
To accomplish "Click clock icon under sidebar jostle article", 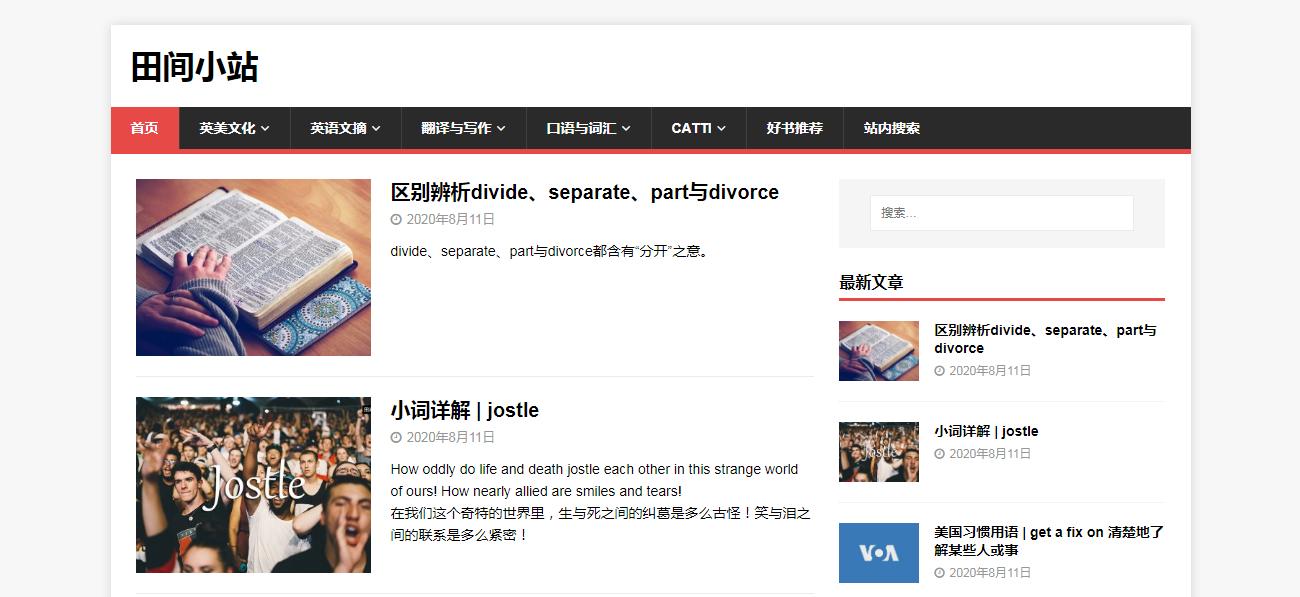I will pyautogui.click(x=939, y=454).
